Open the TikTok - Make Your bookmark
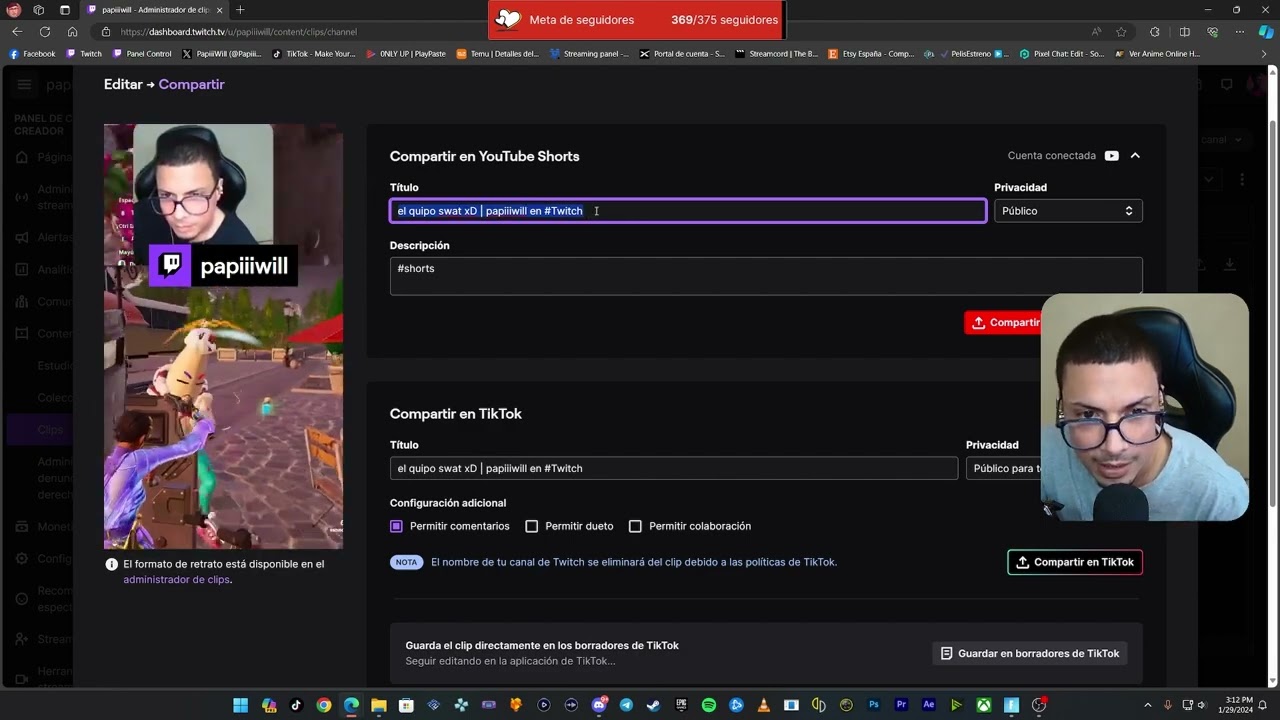 [314, 54]
